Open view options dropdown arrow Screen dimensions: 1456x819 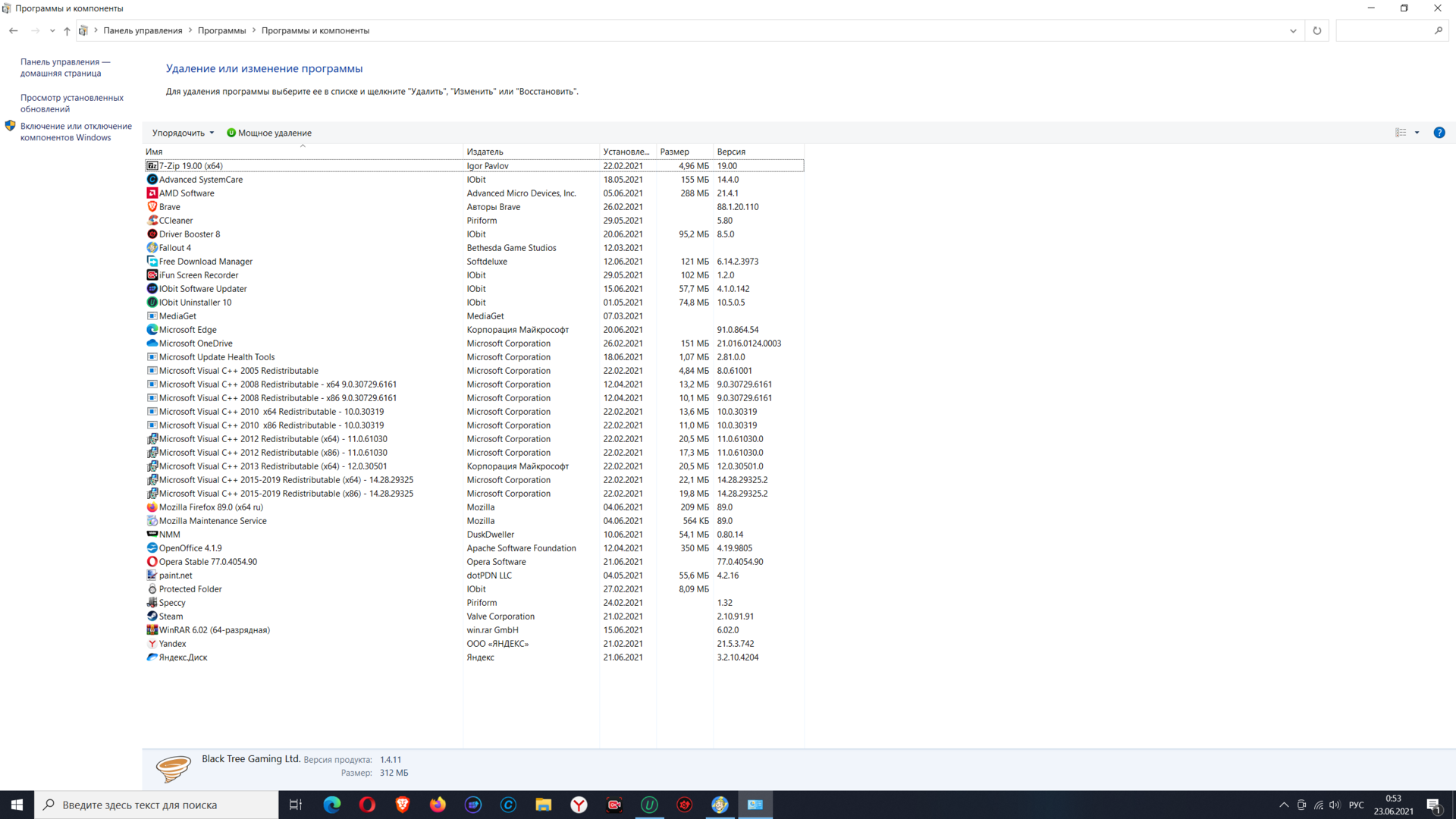pos(1417,133)
